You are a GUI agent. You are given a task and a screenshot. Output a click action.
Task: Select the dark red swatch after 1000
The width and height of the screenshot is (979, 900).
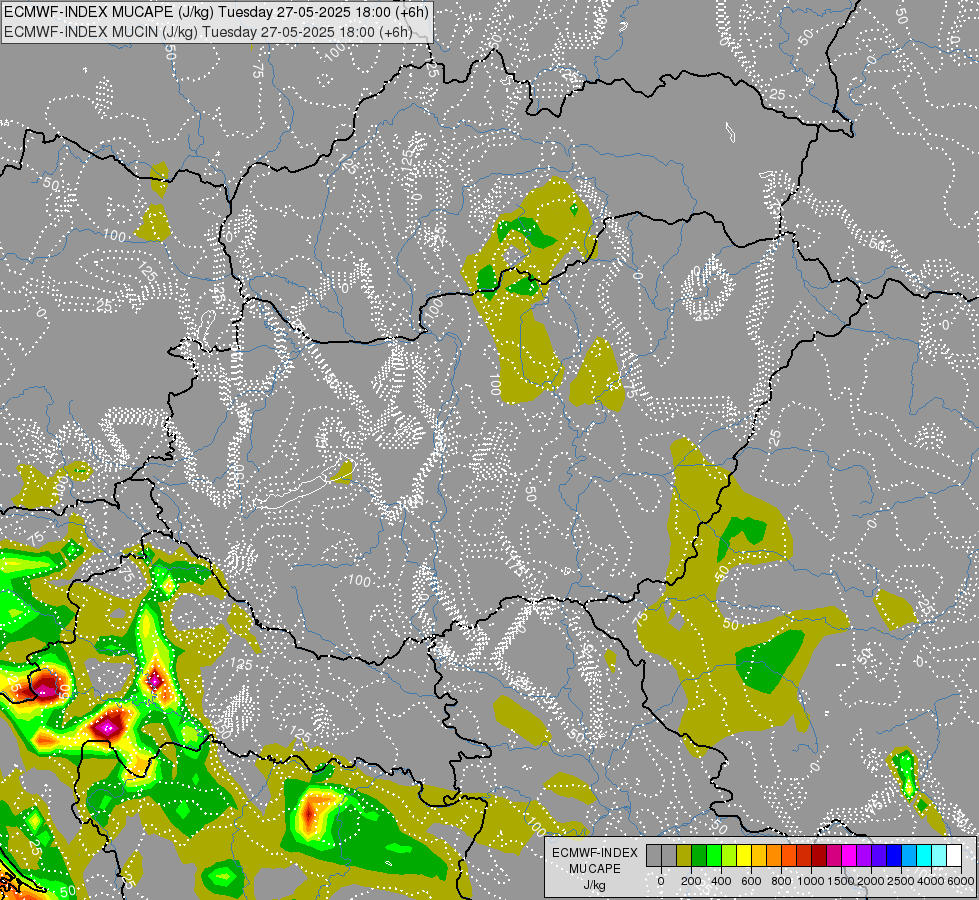click(x=820, y=856)
